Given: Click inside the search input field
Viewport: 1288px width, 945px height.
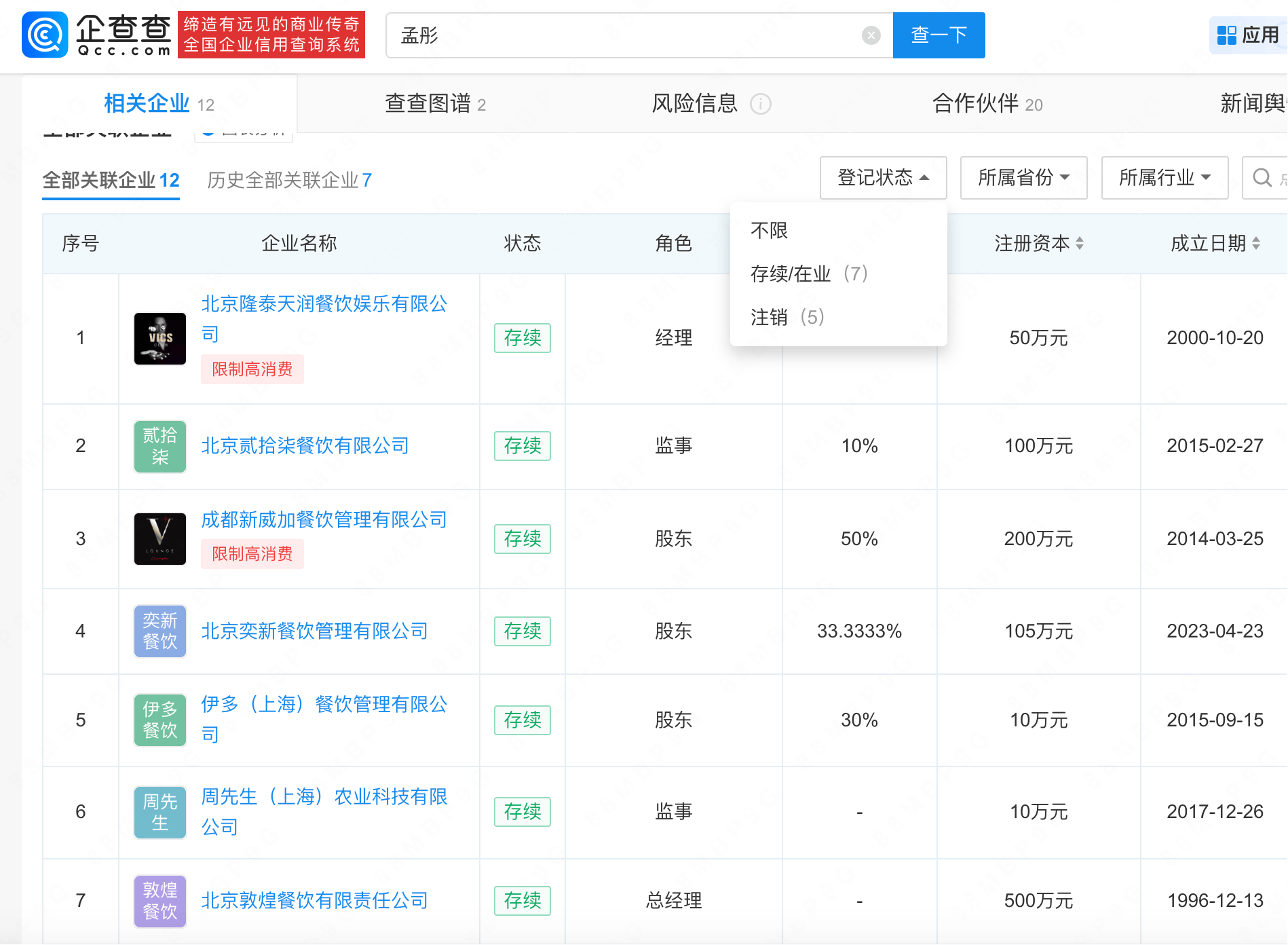Looking at the screenshot, I should (x=611, y=35).
